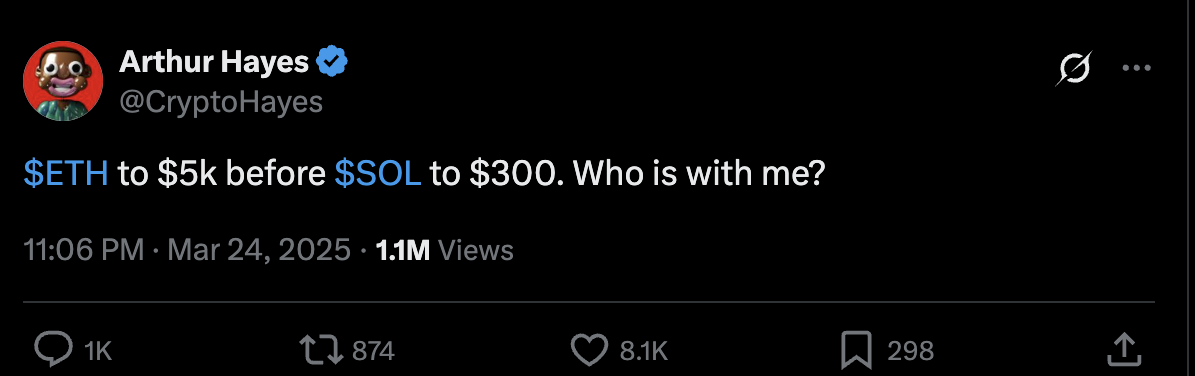
Task: Open the @CryptoHayes handle link
Action: (x=221, y=101)
